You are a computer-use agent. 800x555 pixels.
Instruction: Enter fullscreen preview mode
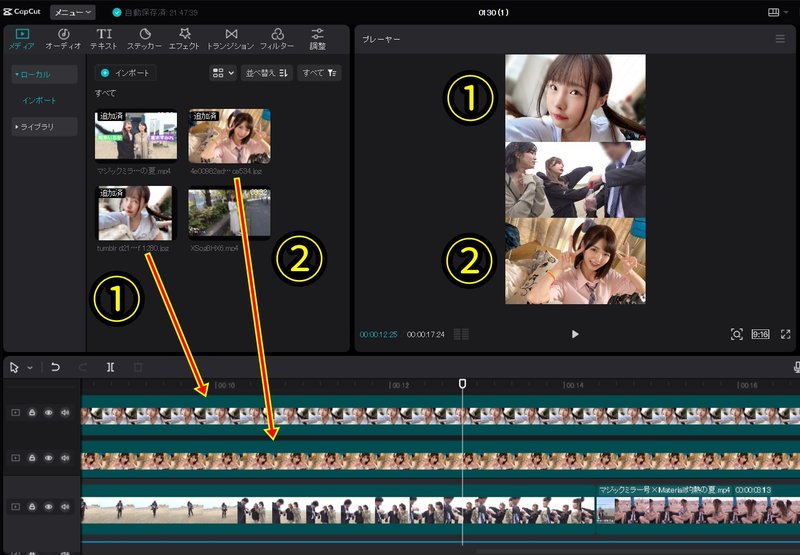point(785,334)
